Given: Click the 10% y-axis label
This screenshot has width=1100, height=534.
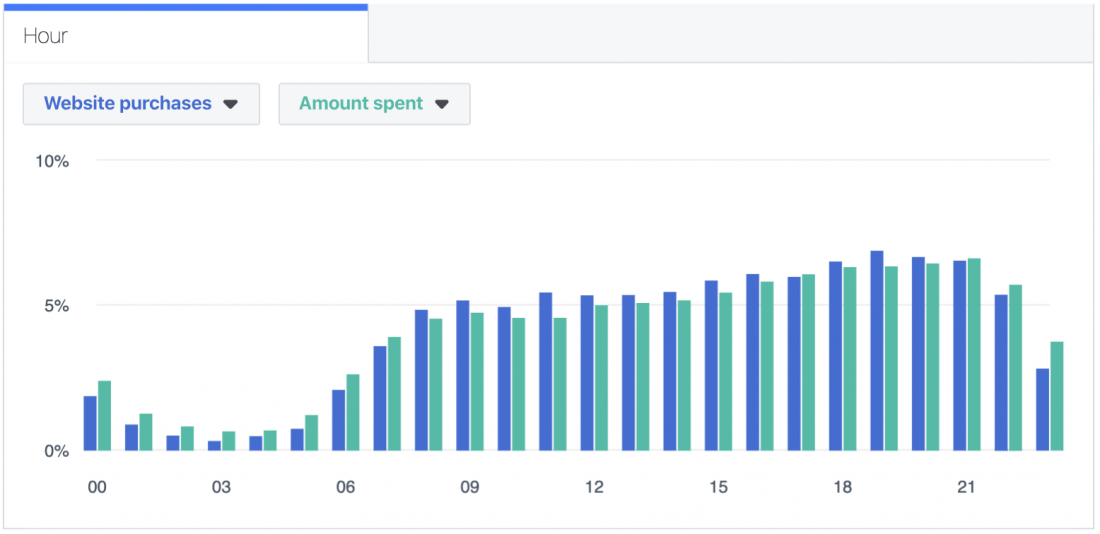Looking at the screenshot, I should point(53,161).
